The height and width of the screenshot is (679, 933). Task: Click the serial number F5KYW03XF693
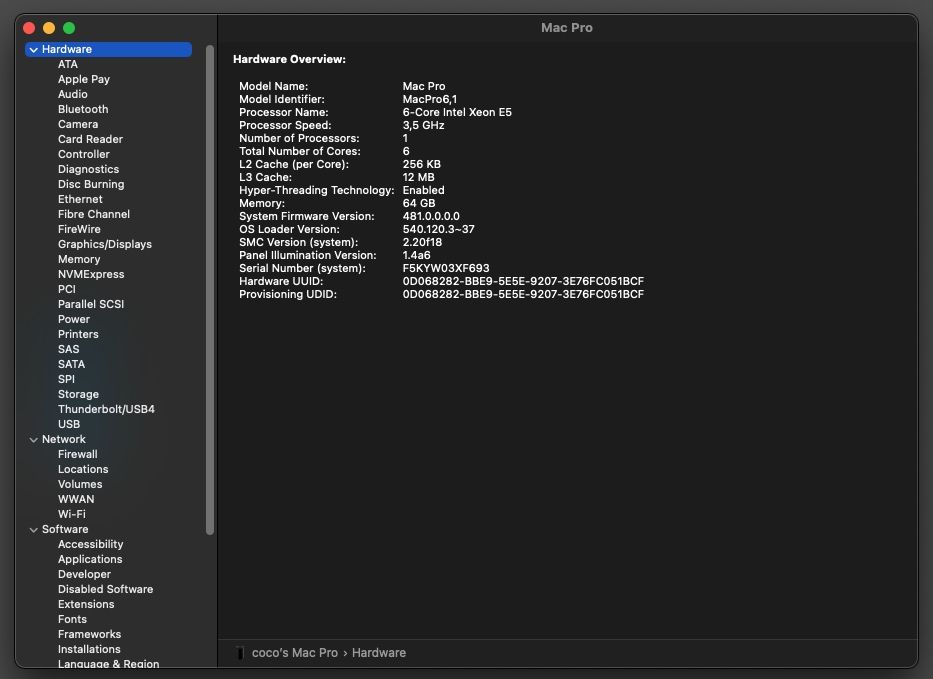pyautogui.click(x=446, y=268)
